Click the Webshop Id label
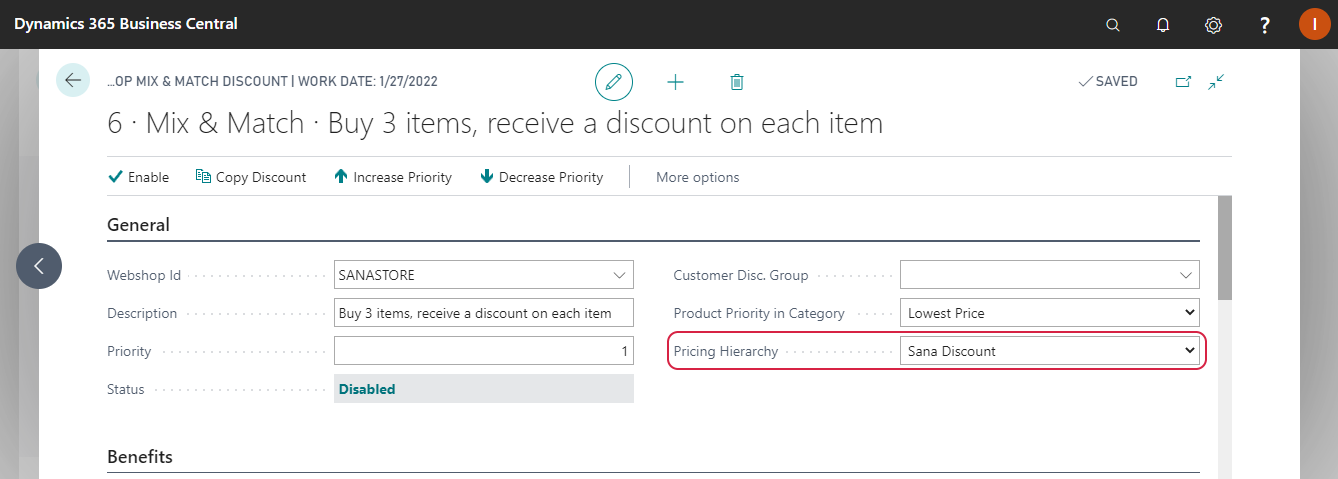 coord(144,275)
